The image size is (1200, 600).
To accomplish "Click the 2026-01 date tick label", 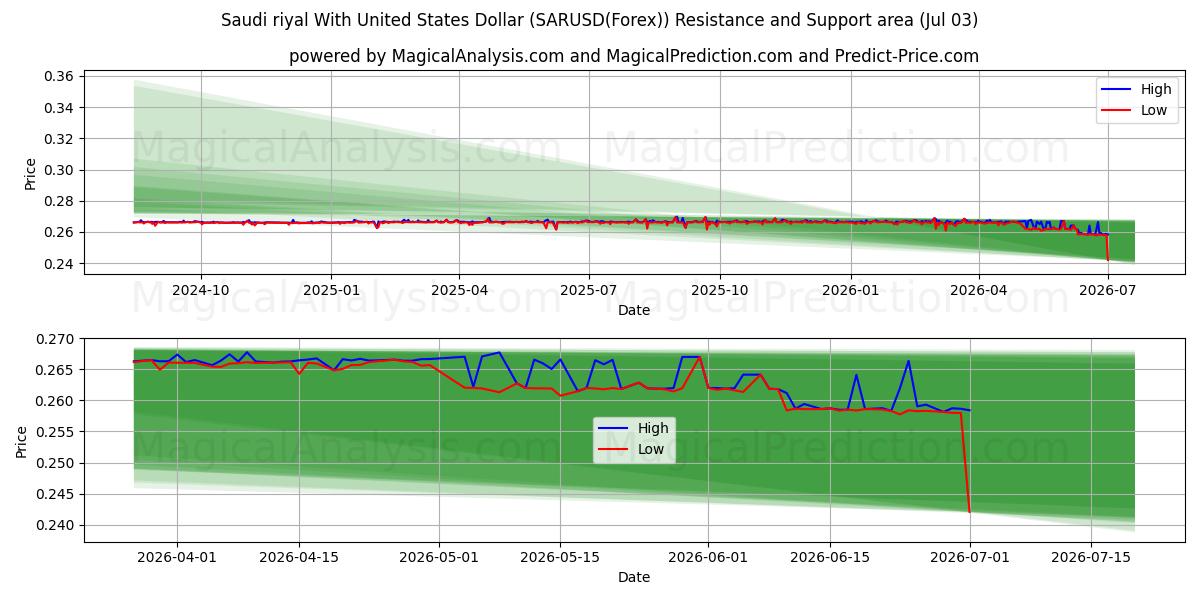I will tap(850, 290).
